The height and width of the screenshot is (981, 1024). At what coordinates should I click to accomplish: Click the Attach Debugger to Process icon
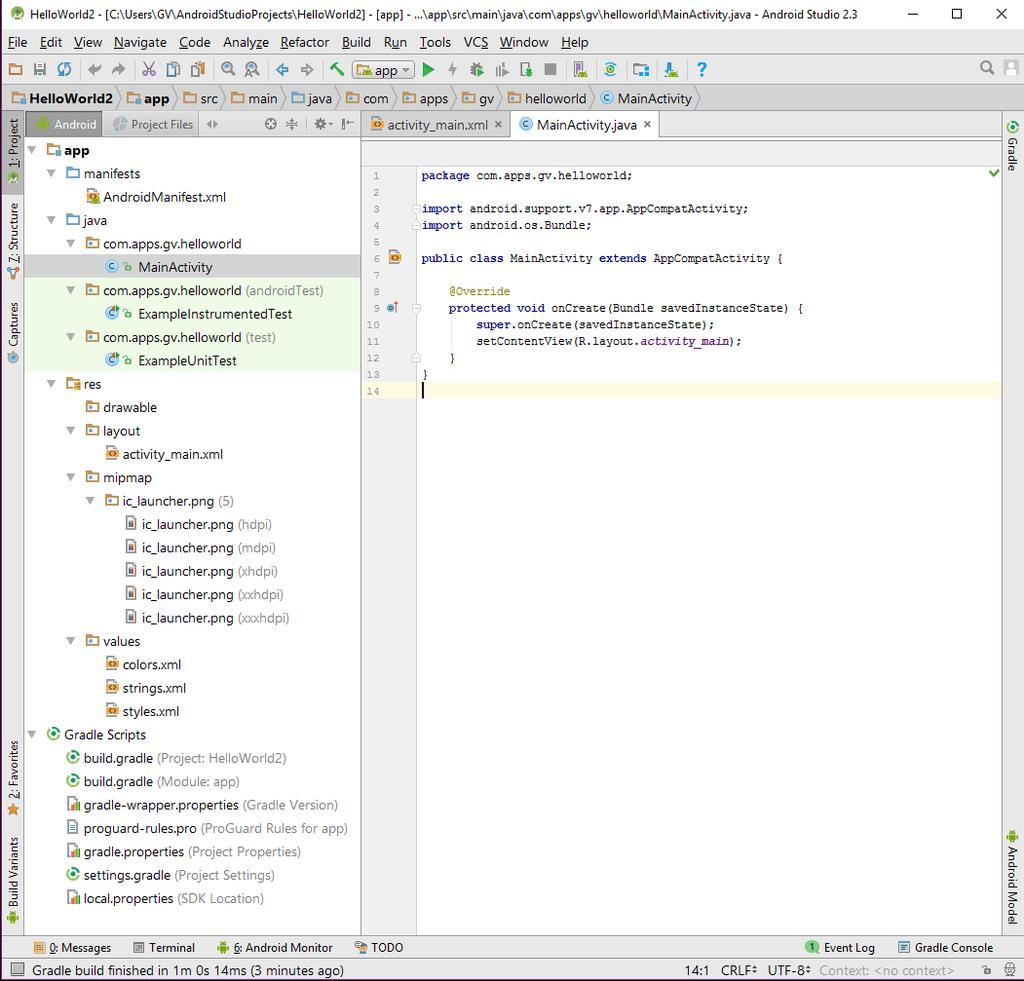(x=526, y=69)
